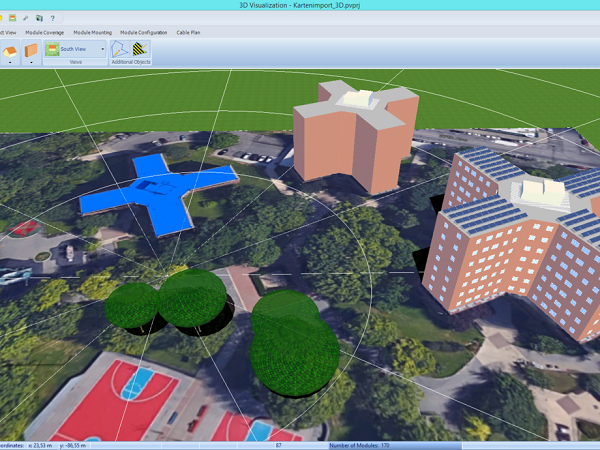Viewport: 600px width, 450px height.
Task: Select the brick wall texture icon
Action: point(31,49)
